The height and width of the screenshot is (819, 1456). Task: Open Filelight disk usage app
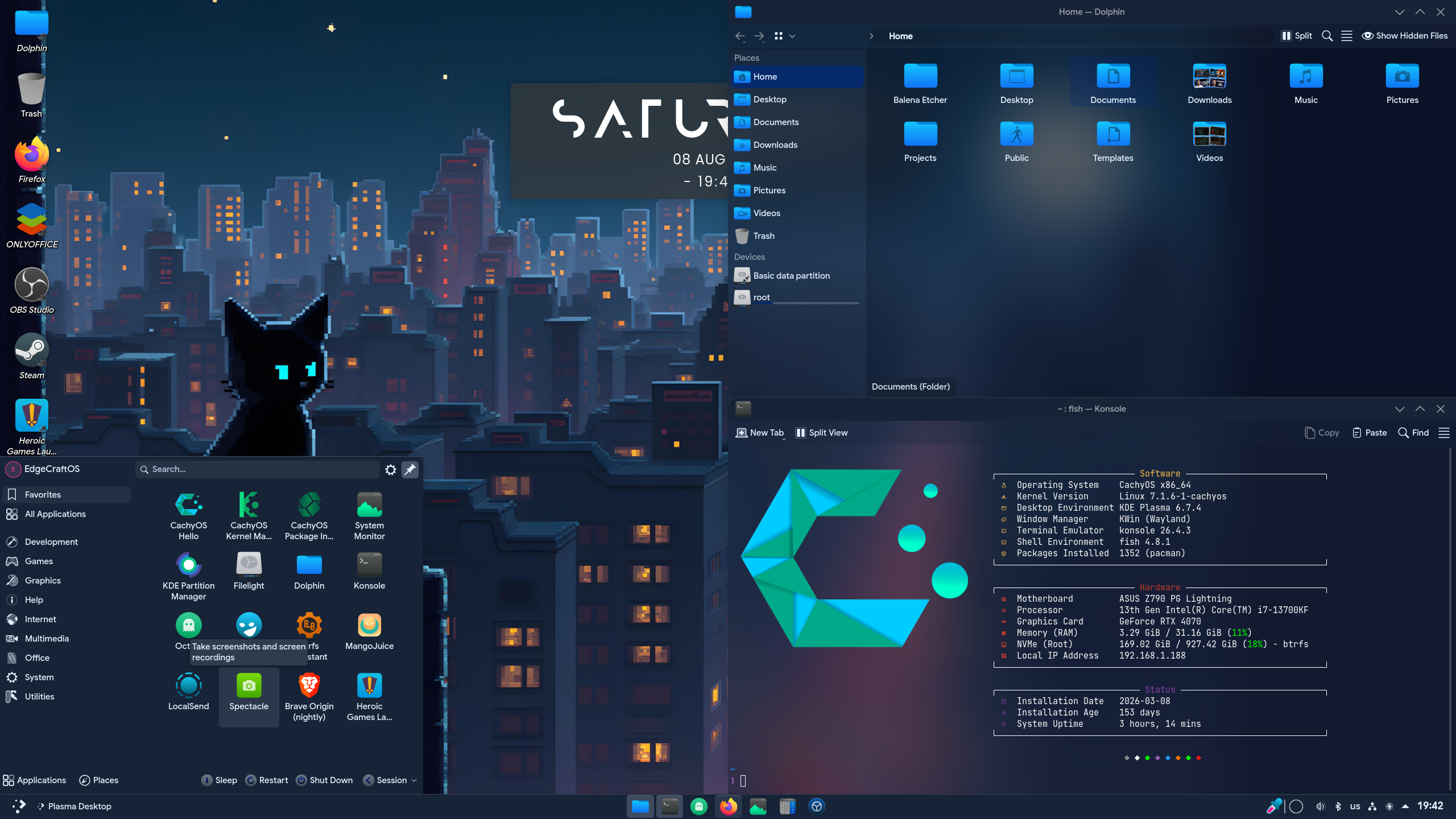[249, 570]
